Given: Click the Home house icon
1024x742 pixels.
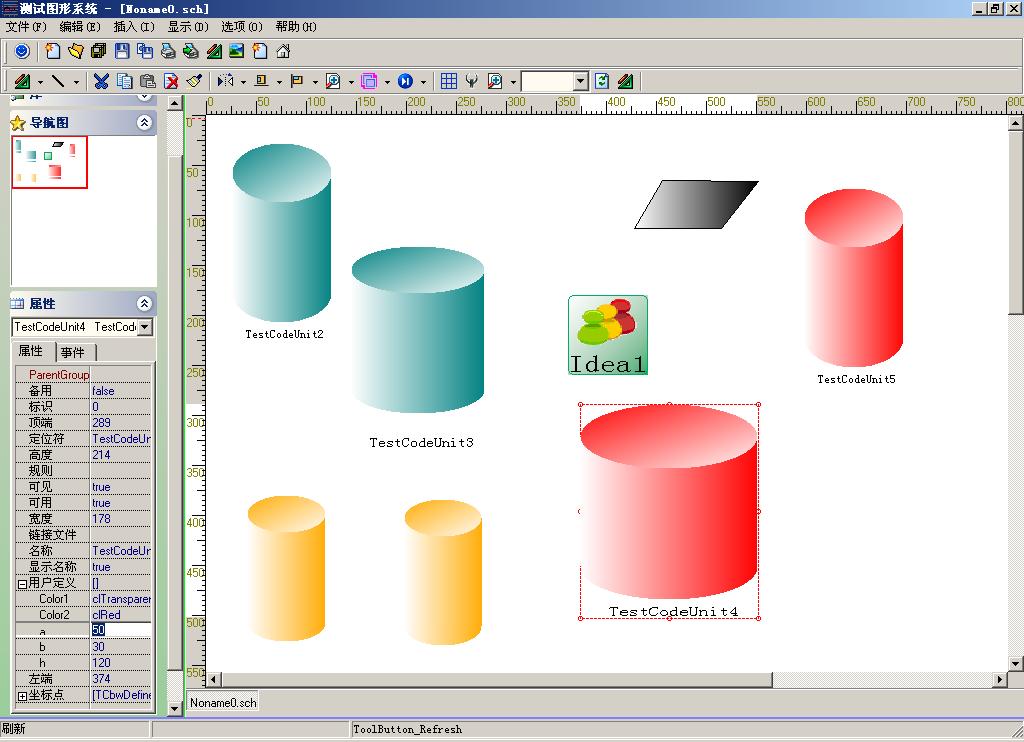Looking at the screenshot, I should point(283,51).
